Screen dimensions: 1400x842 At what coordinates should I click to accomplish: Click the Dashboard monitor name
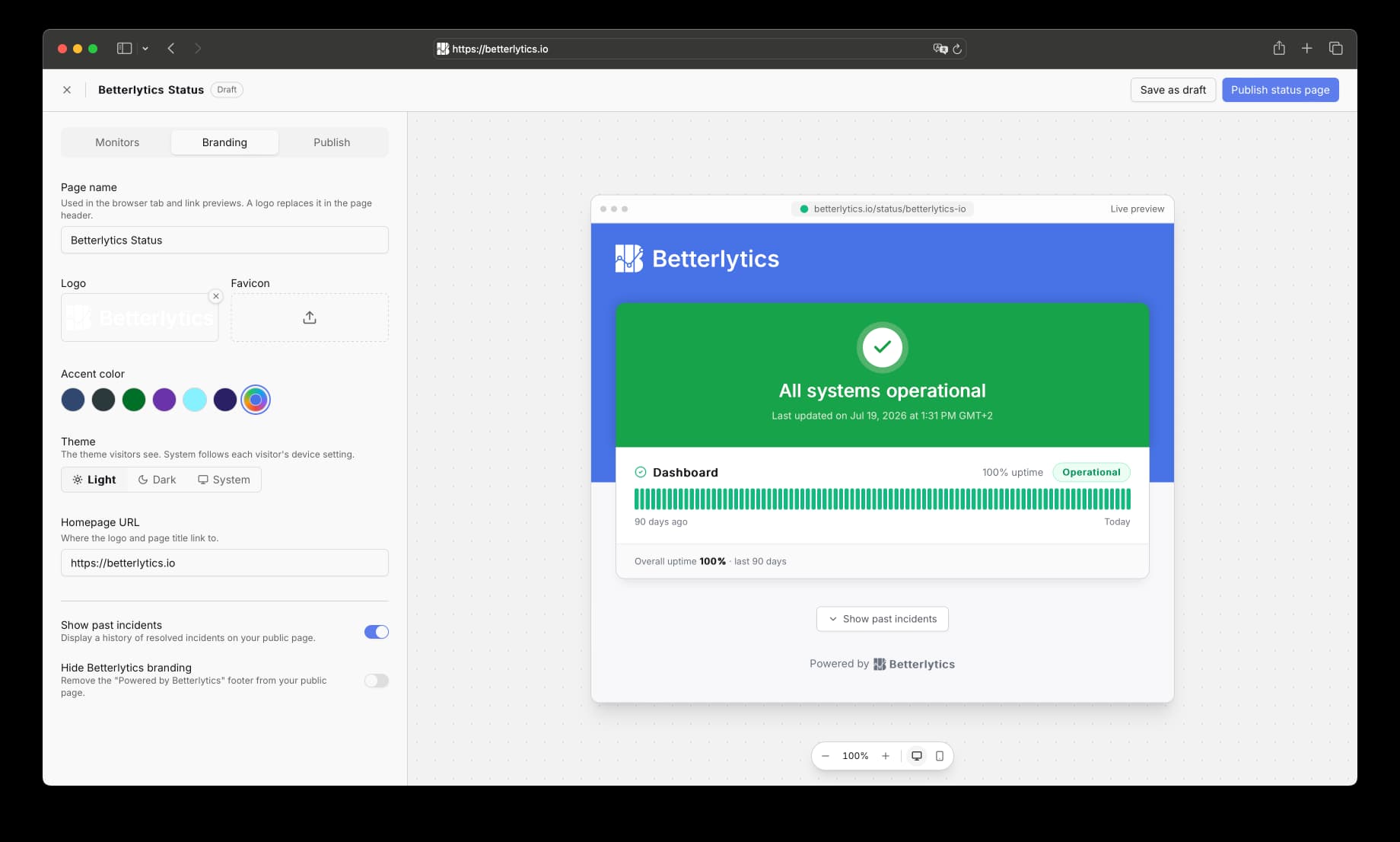pos(686,472)
